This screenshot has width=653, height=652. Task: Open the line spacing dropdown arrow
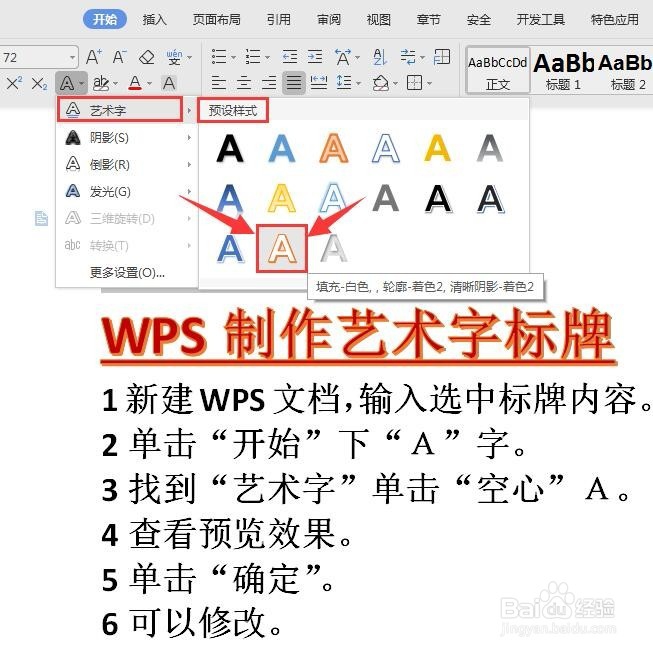pos(359,84)
